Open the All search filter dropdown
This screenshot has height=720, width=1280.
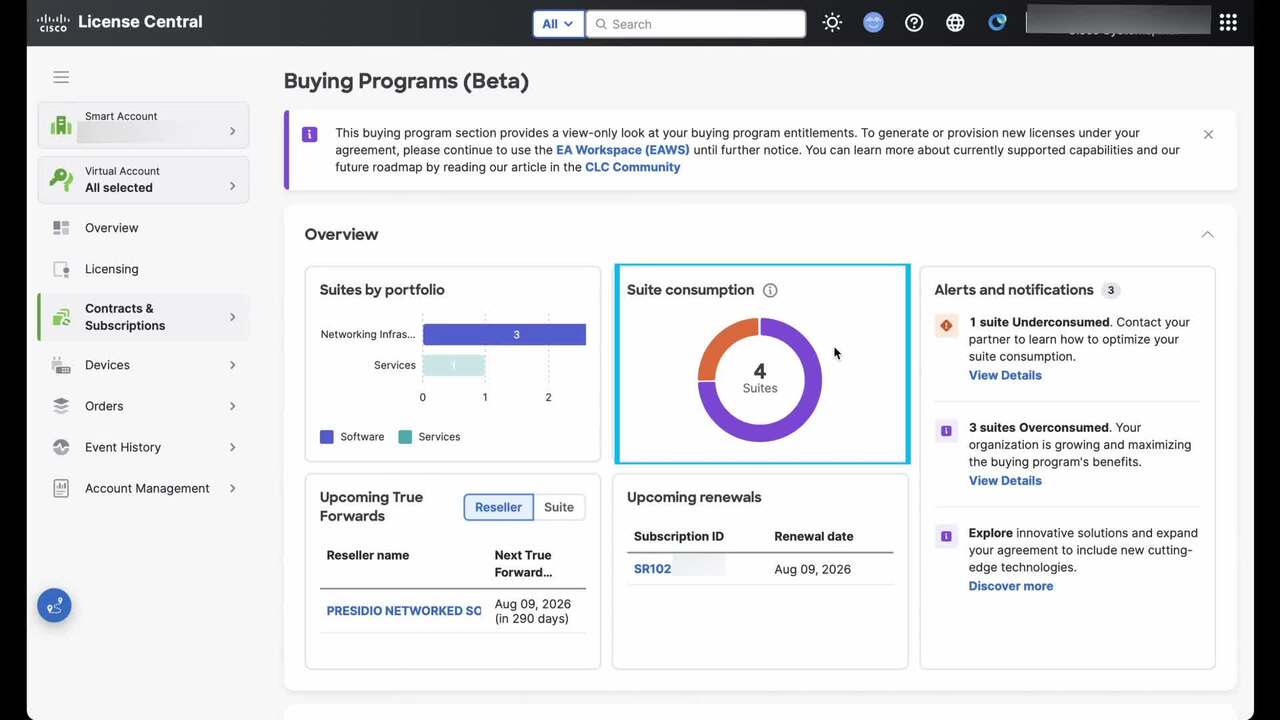[x=558, y=24]
